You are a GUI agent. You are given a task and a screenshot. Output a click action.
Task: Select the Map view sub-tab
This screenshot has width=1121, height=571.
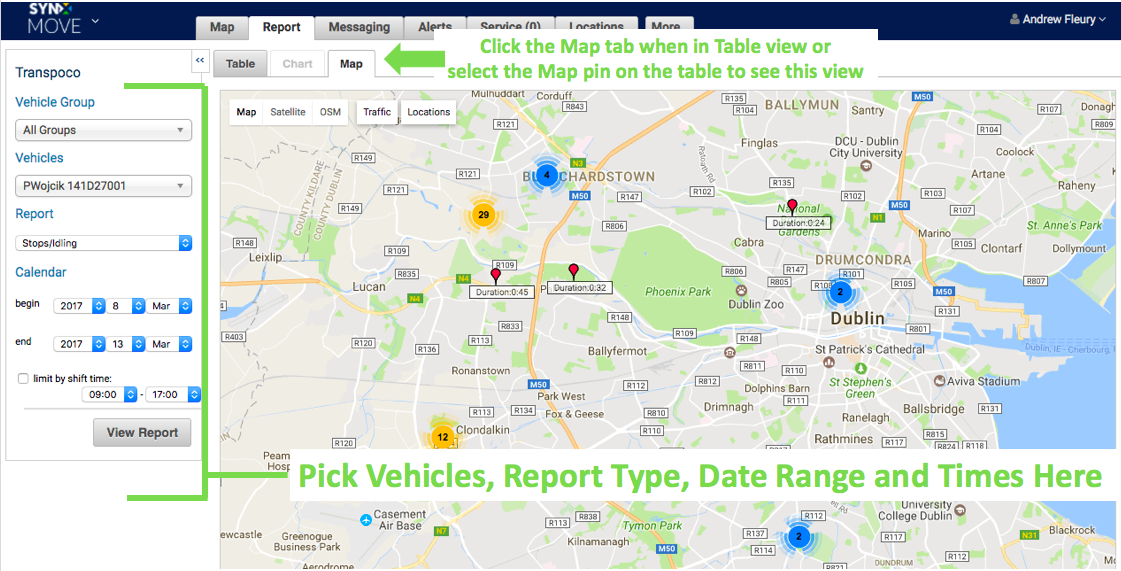pyautogui.click(x=351, y=64)
